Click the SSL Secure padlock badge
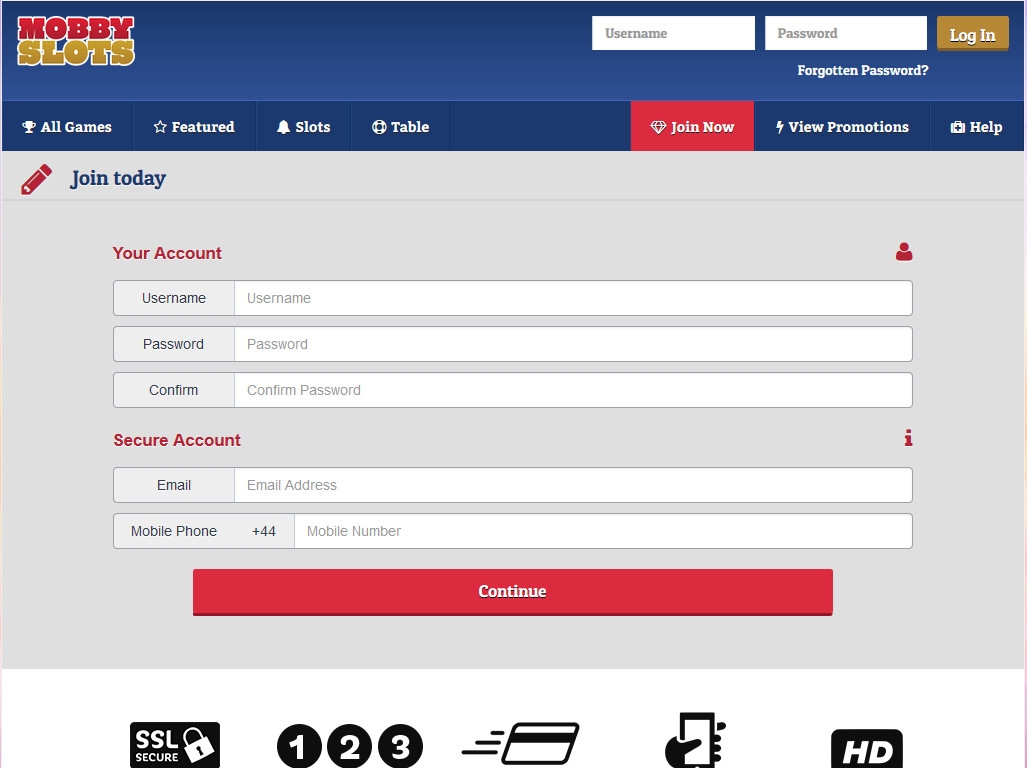This screenshot has width=1027, height=768. pyautogui.click(x=175, y=745)
